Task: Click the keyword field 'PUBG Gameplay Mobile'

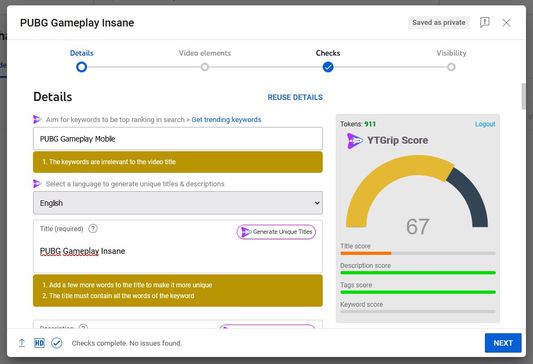Action: click(178, 139)
